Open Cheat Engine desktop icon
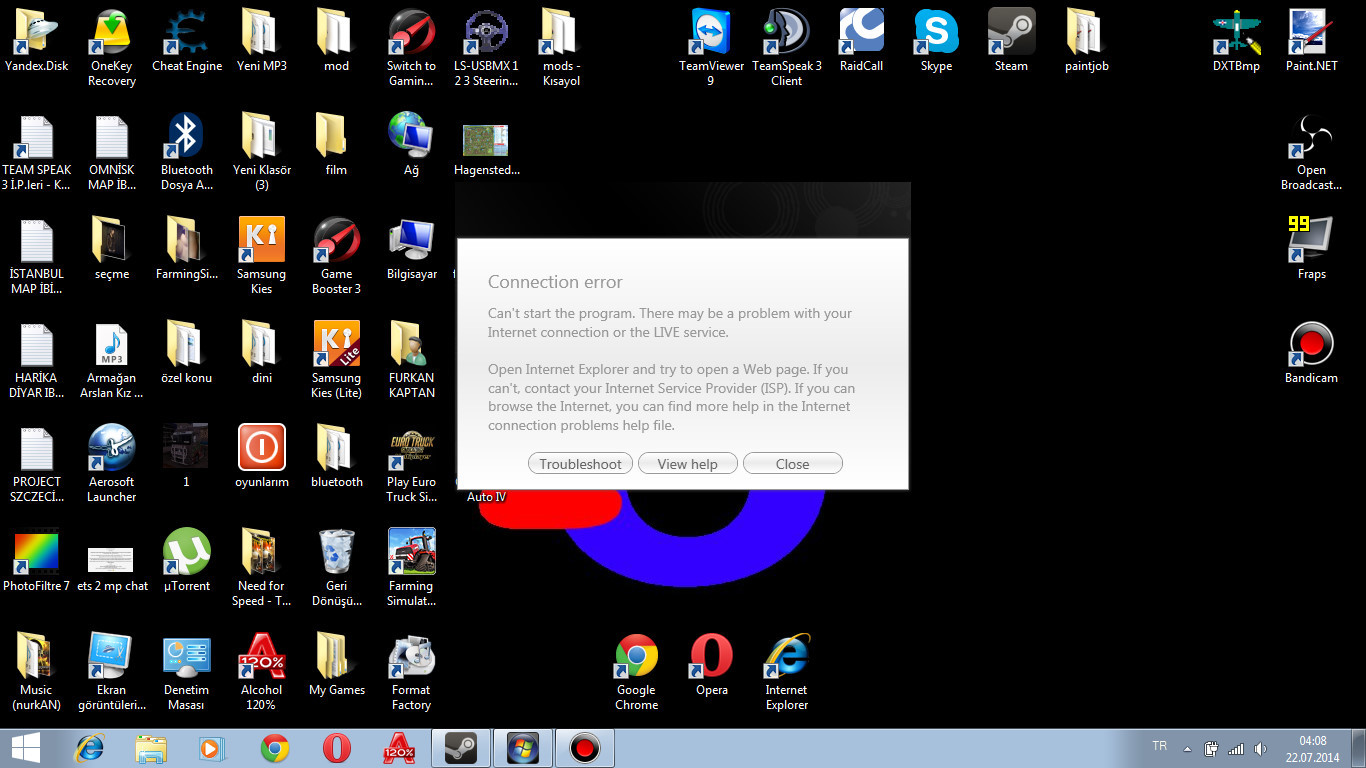The width and height of the screenshot is (1366, 768). point(187,42)
